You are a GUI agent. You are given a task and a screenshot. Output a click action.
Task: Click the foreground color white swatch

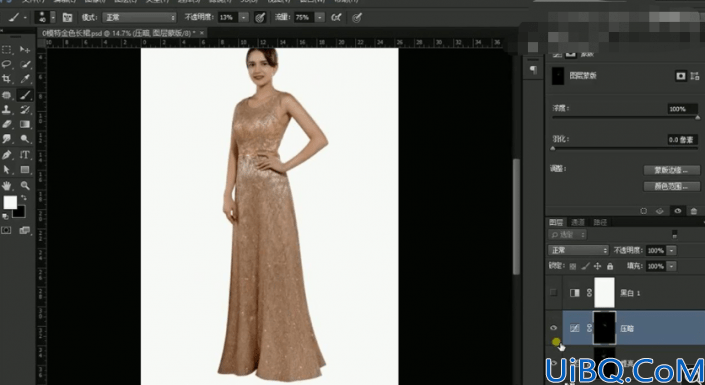pos(10,202)
